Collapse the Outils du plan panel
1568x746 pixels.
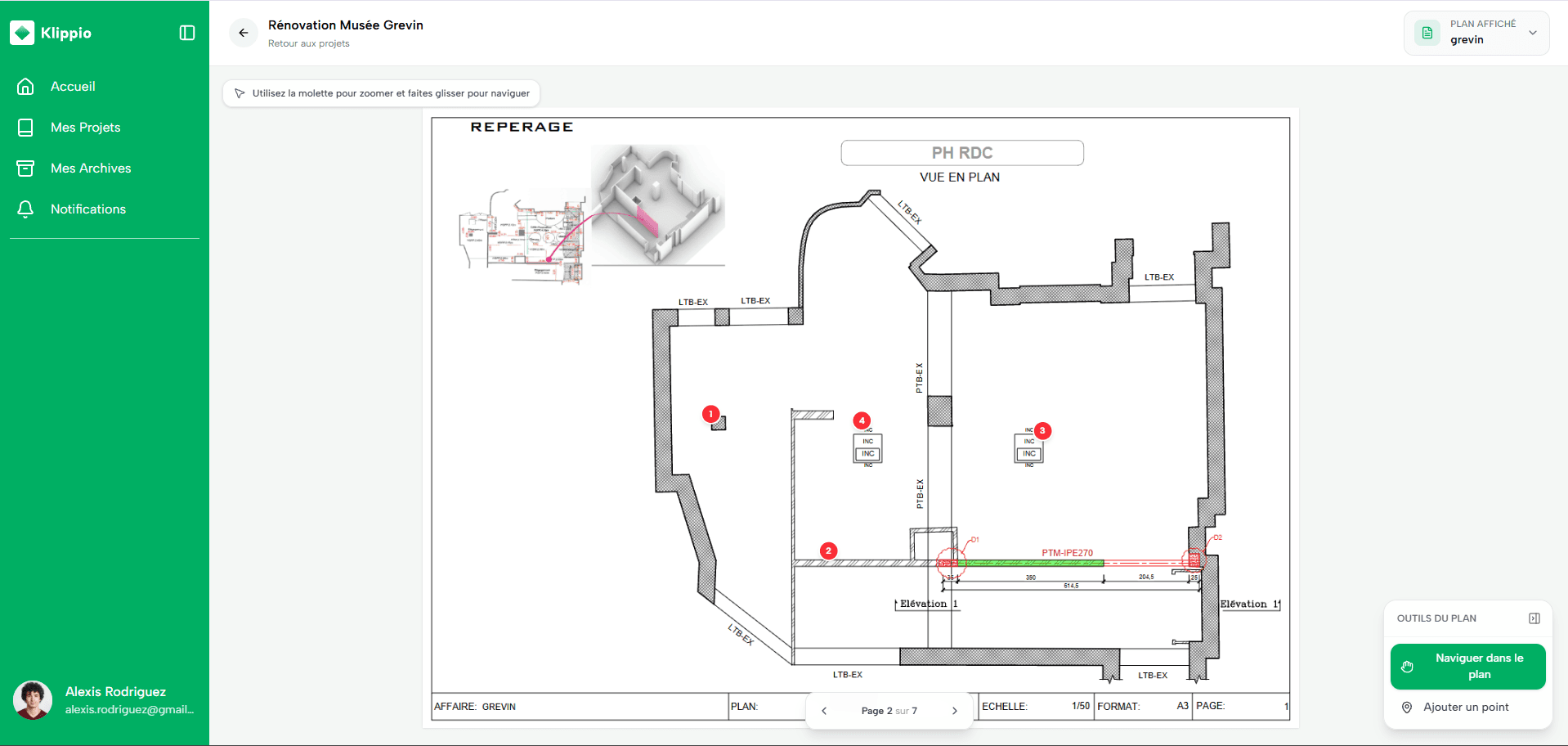1534,618
